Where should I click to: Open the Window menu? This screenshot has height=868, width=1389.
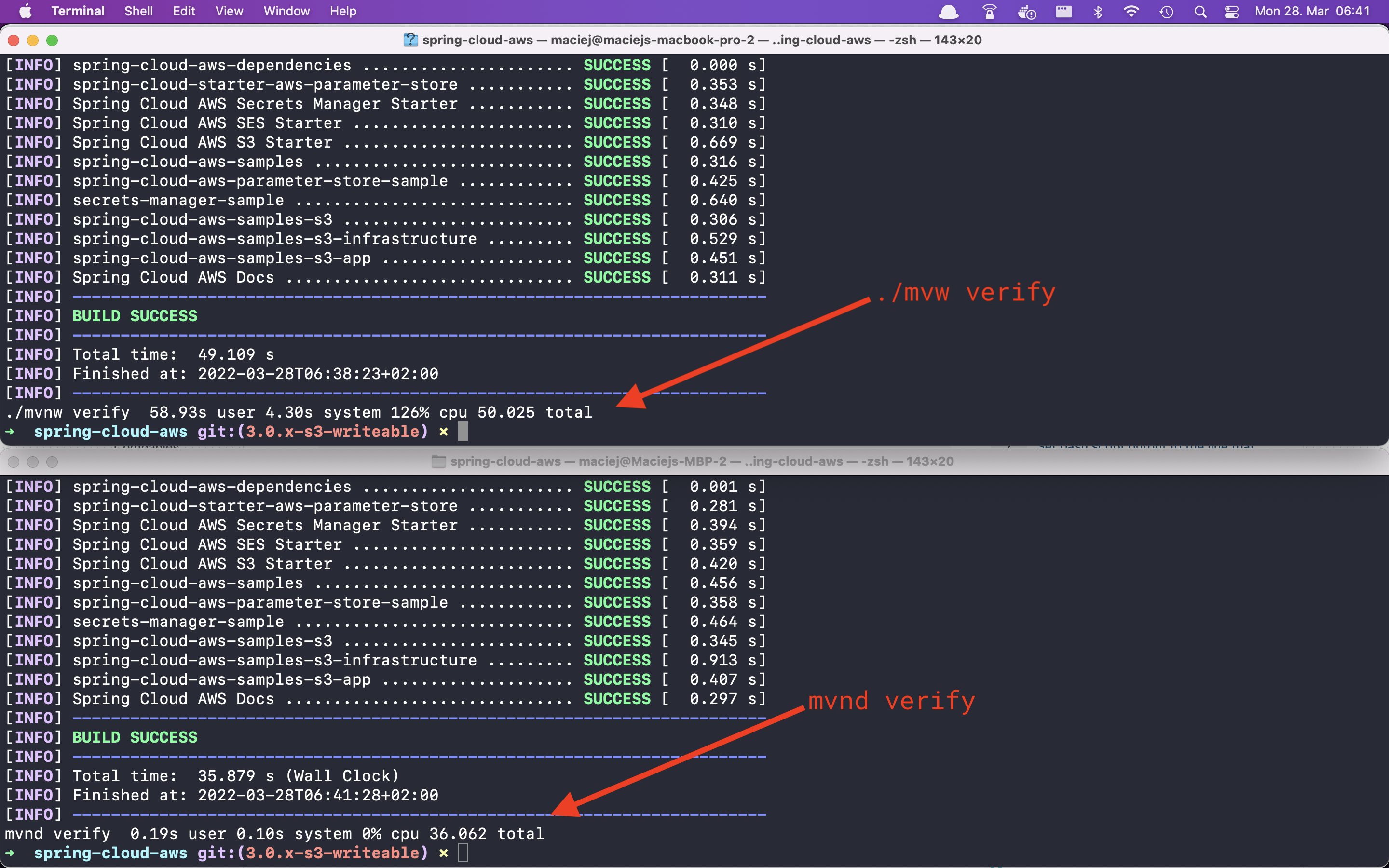coord(286,12)
